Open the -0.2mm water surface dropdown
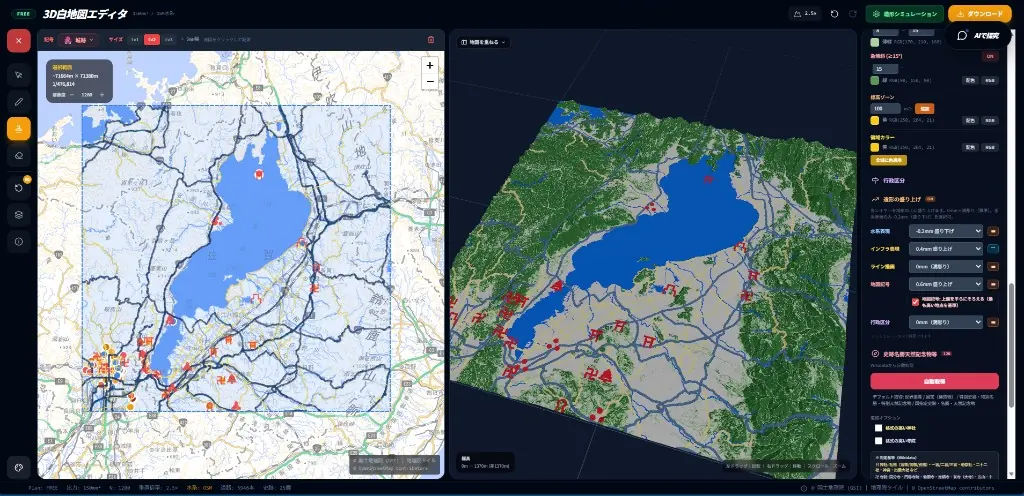 point(946,231)
